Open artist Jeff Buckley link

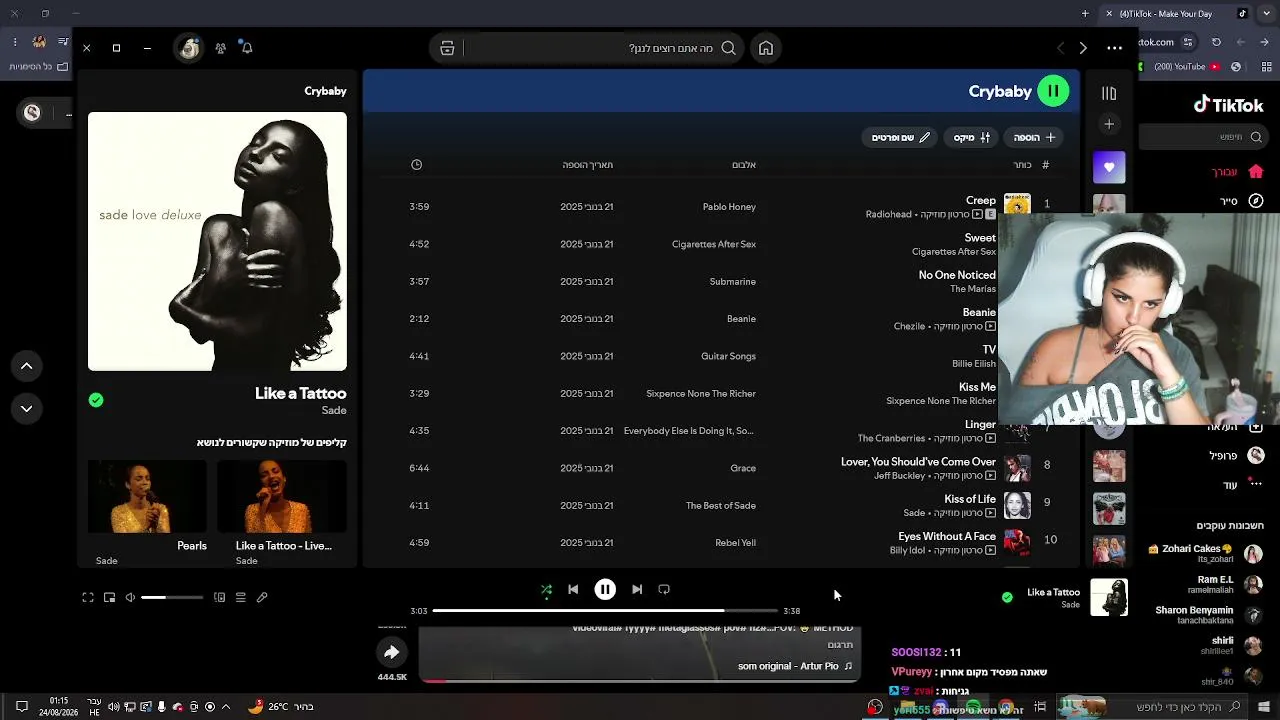(900, 476)
